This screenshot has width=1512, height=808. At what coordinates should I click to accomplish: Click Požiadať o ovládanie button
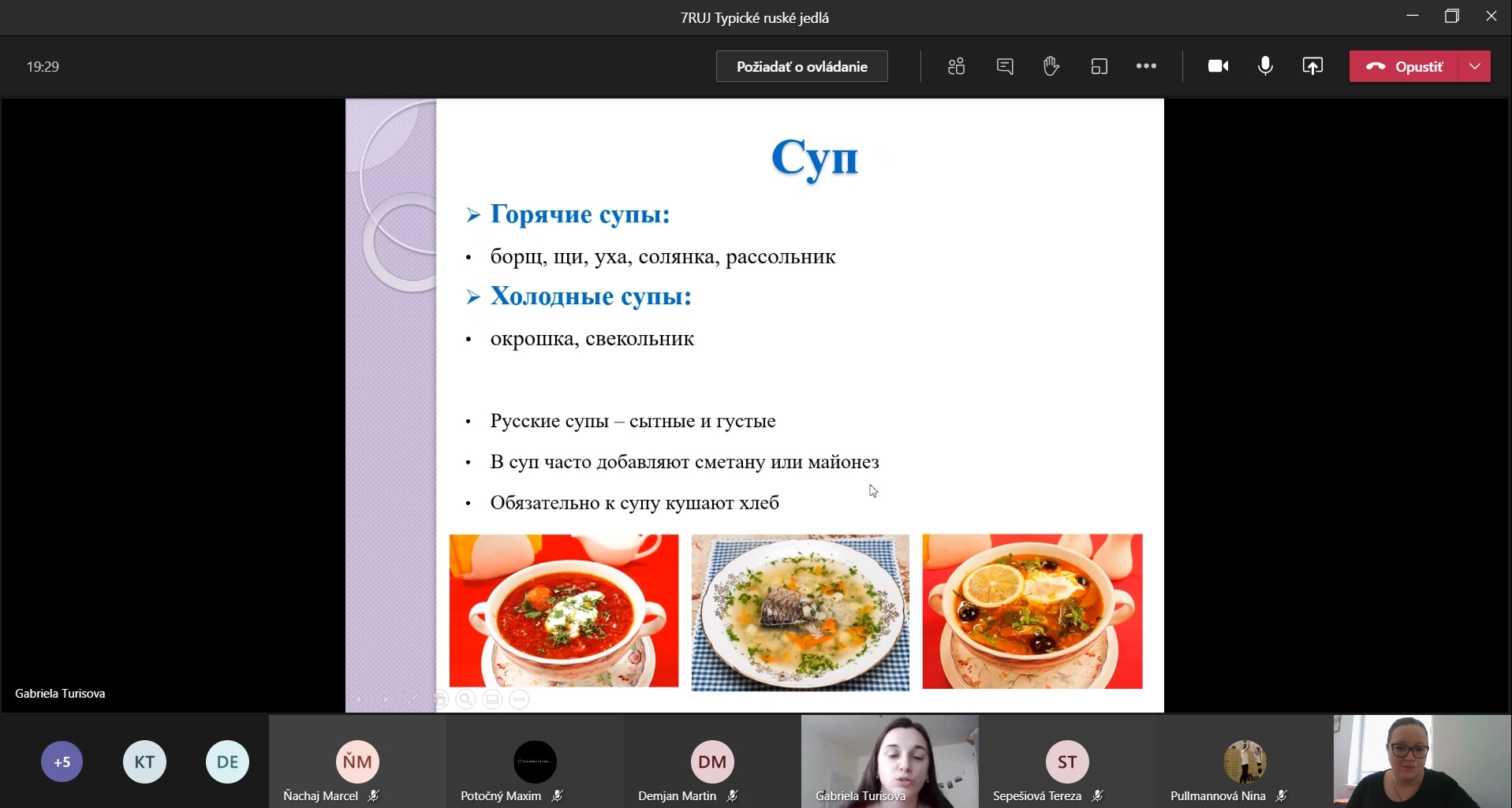coord(801,66)
